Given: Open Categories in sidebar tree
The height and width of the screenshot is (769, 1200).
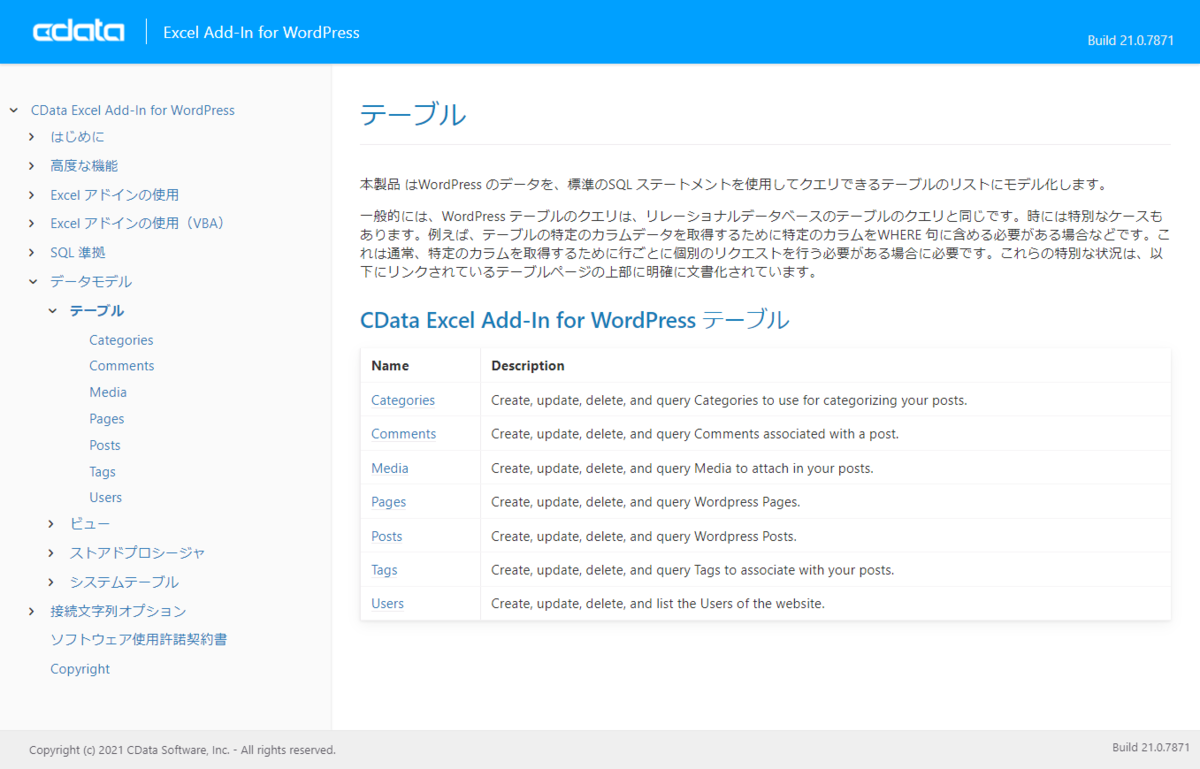Looking at the screenshot, I should click(x=121, y=340).
